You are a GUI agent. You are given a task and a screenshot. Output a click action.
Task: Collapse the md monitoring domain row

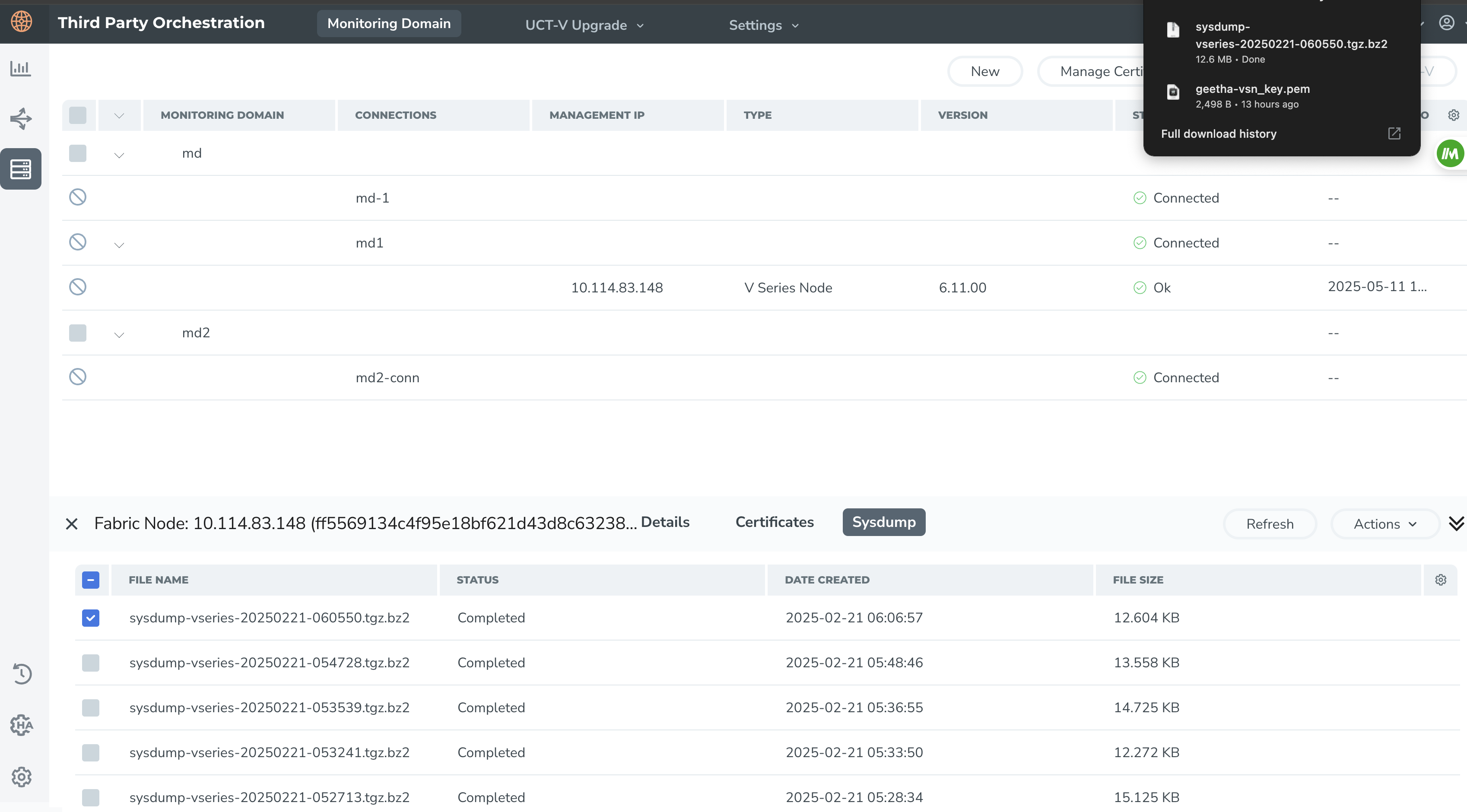click(x=119, y=155)
